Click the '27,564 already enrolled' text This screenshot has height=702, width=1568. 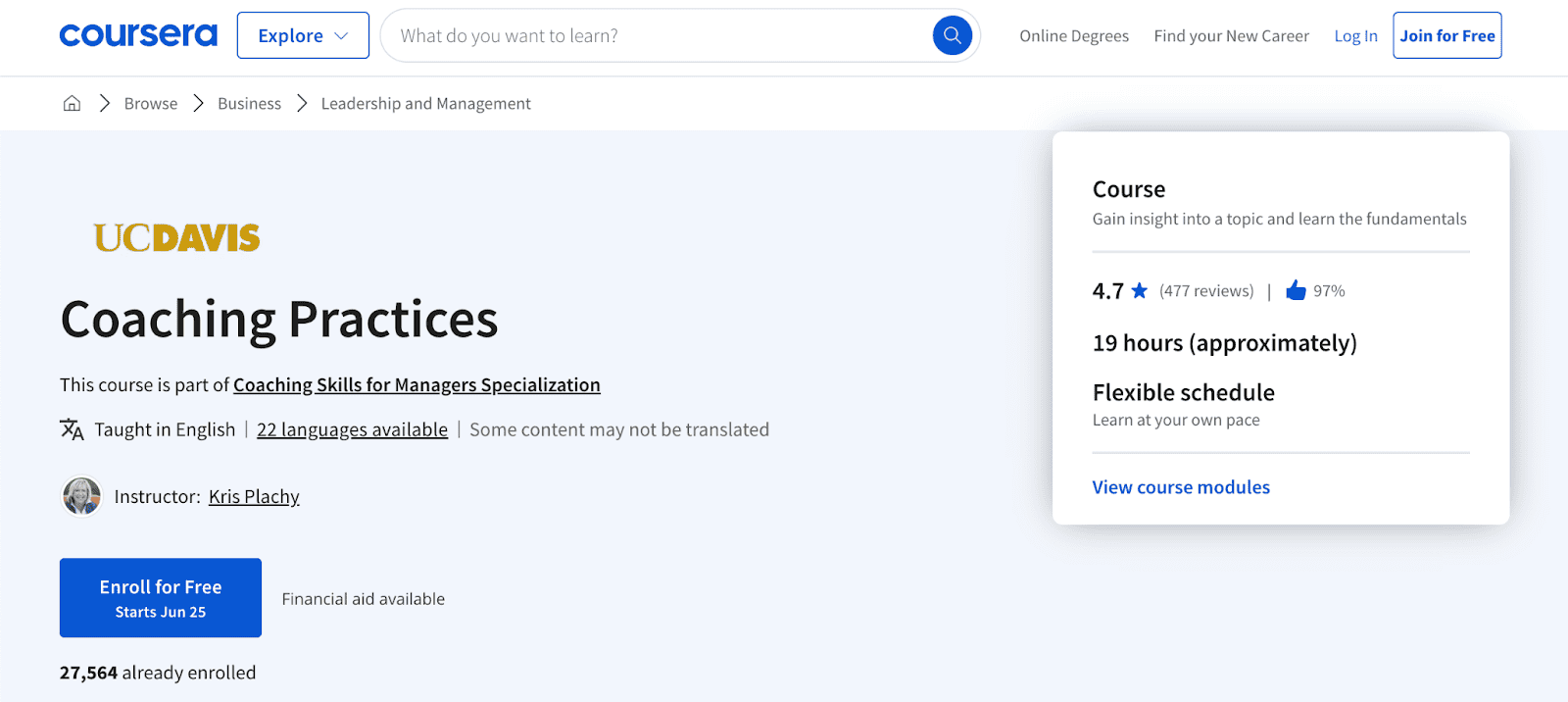(158, 673)
